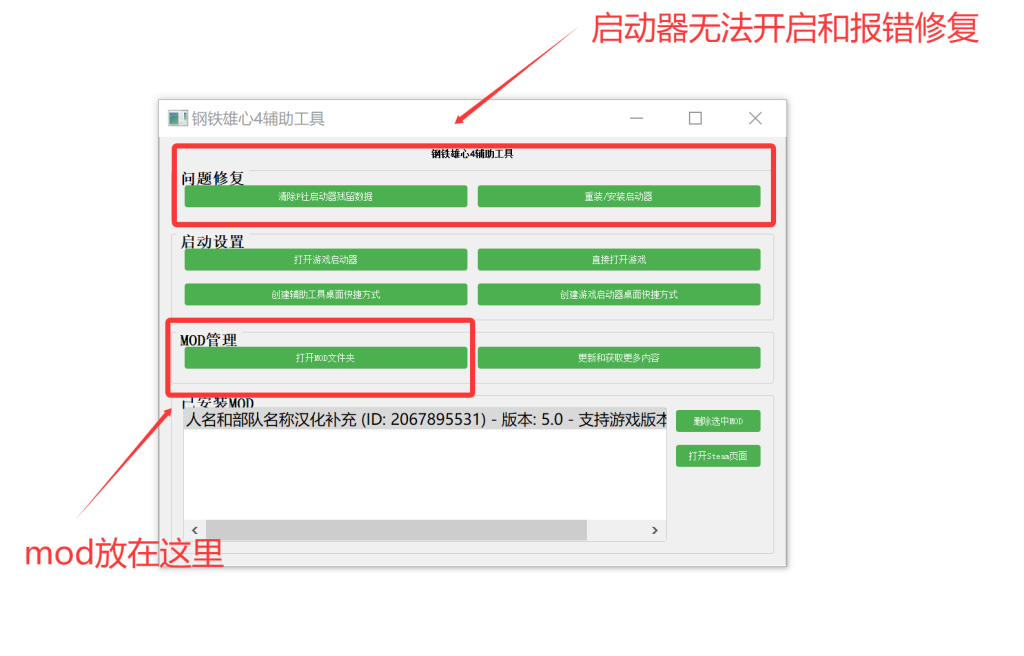Image resolution: width=1024 pixels, height=656 pixels.
Task: Click 更新和获取更多内容 button
Action: coord(618,358)
